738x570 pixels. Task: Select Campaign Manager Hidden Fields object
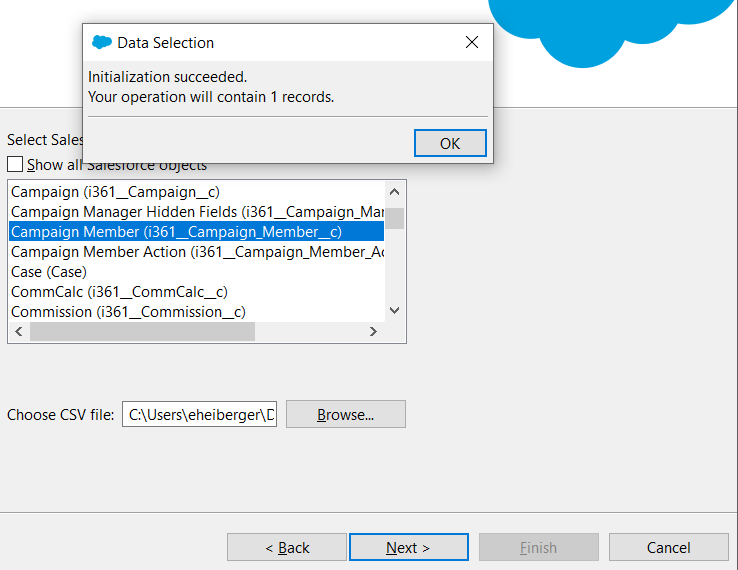pos(197,212)
